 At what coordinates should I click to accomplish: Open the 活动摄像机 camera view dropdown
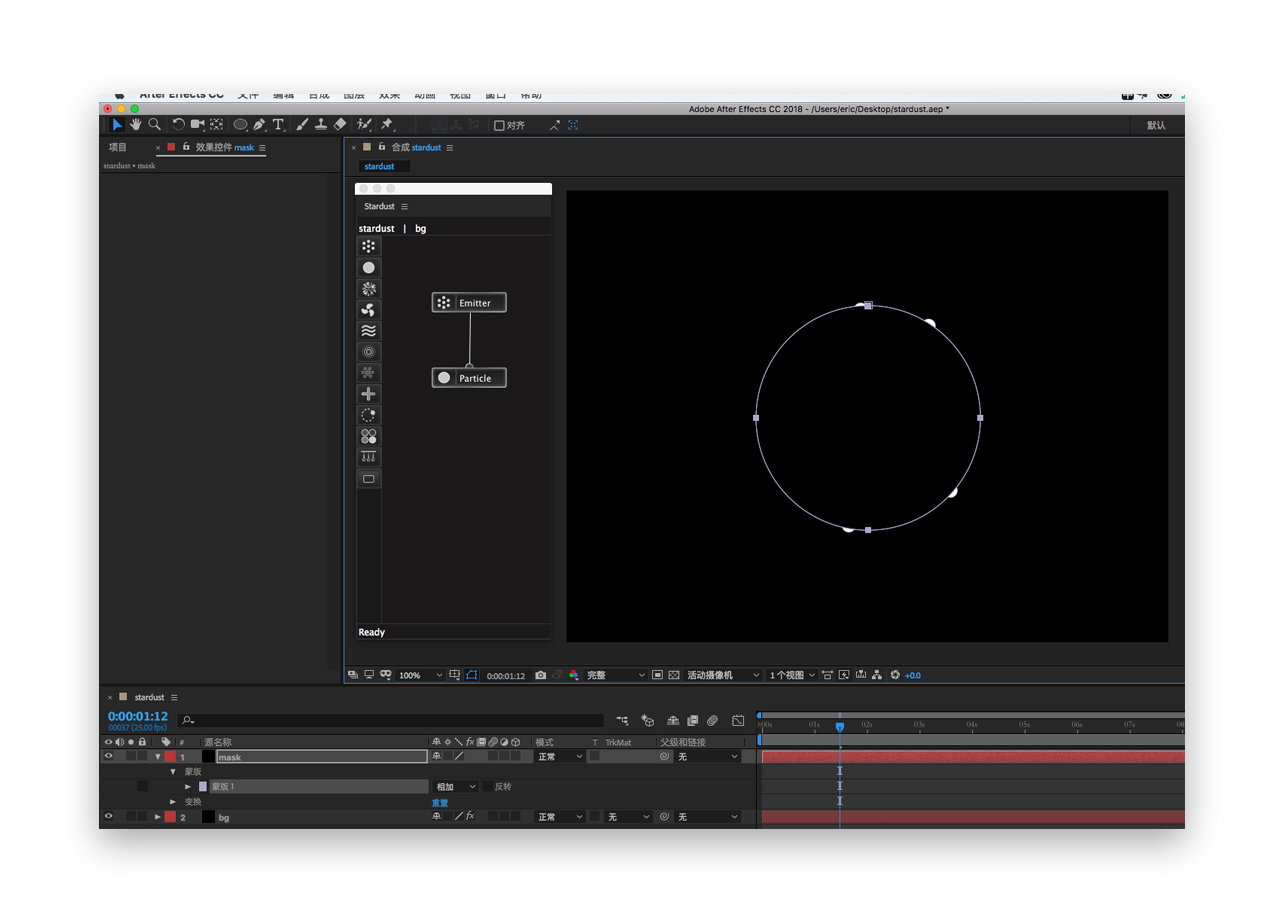pyautogui.click(x=723, y=675)
